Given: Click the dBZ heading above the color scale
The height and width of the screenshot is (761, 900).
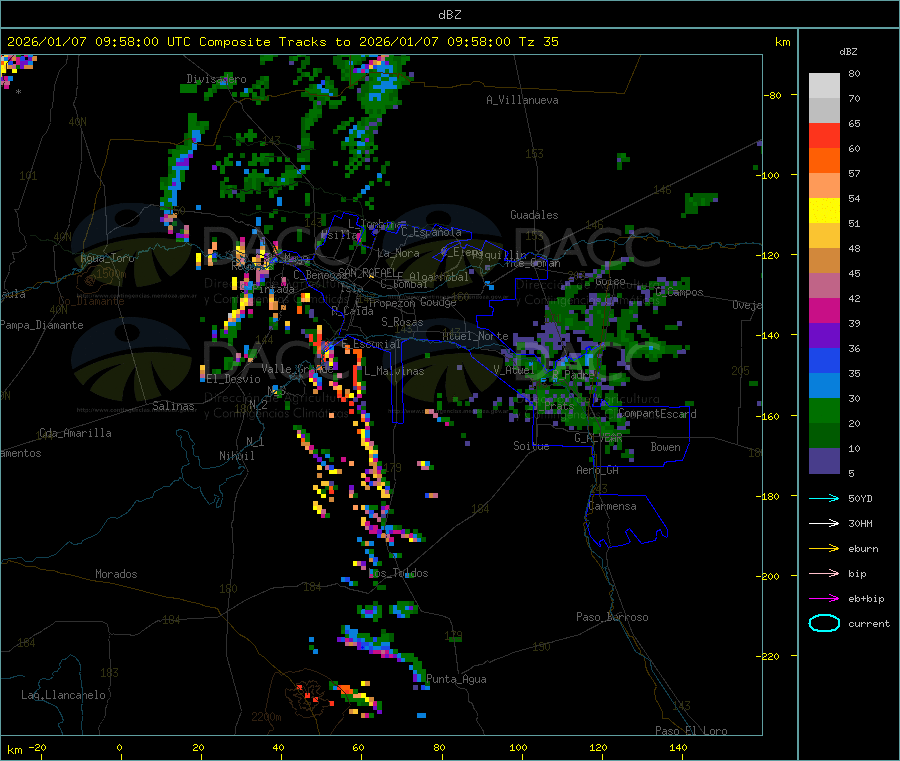Looking at the screenshot, I should (848, 52).
